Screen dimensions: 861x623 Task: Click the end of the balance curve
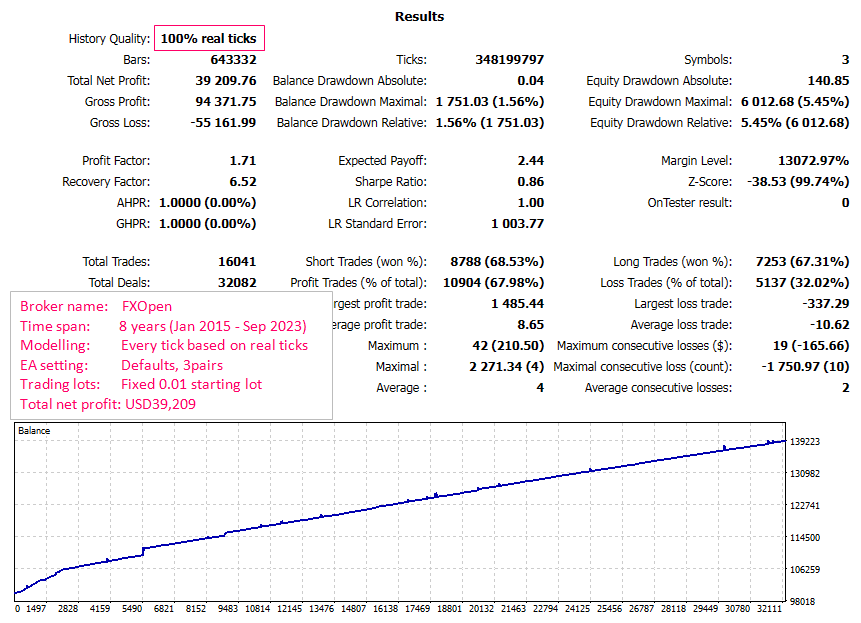tap(784, 441)
